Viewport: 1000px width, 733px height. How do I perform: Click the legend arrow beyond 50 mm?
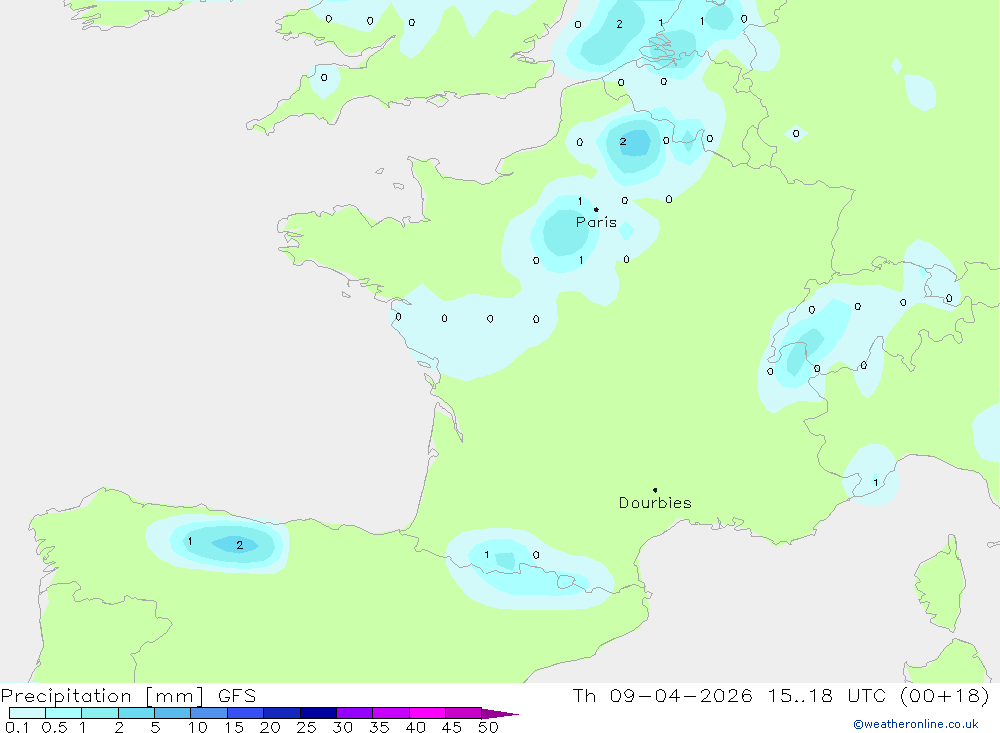(x=500, y=714)
